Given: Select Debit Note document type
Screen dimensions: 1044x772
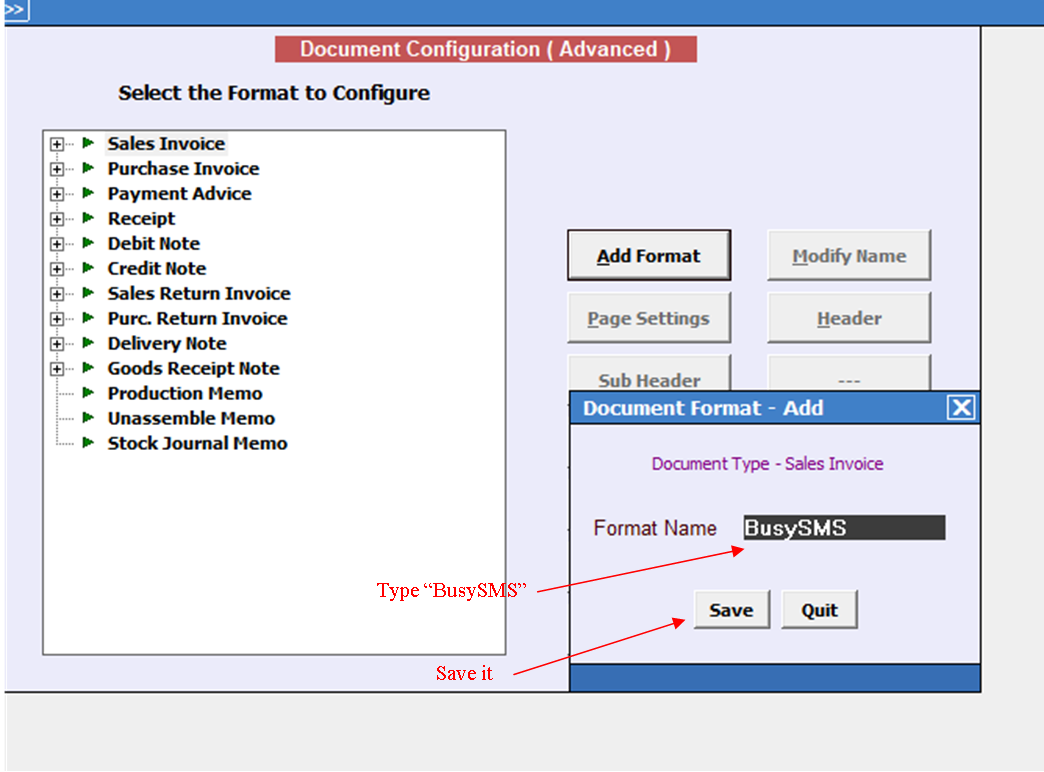Looking at the screenshot, I should click(x=154, y=244).
